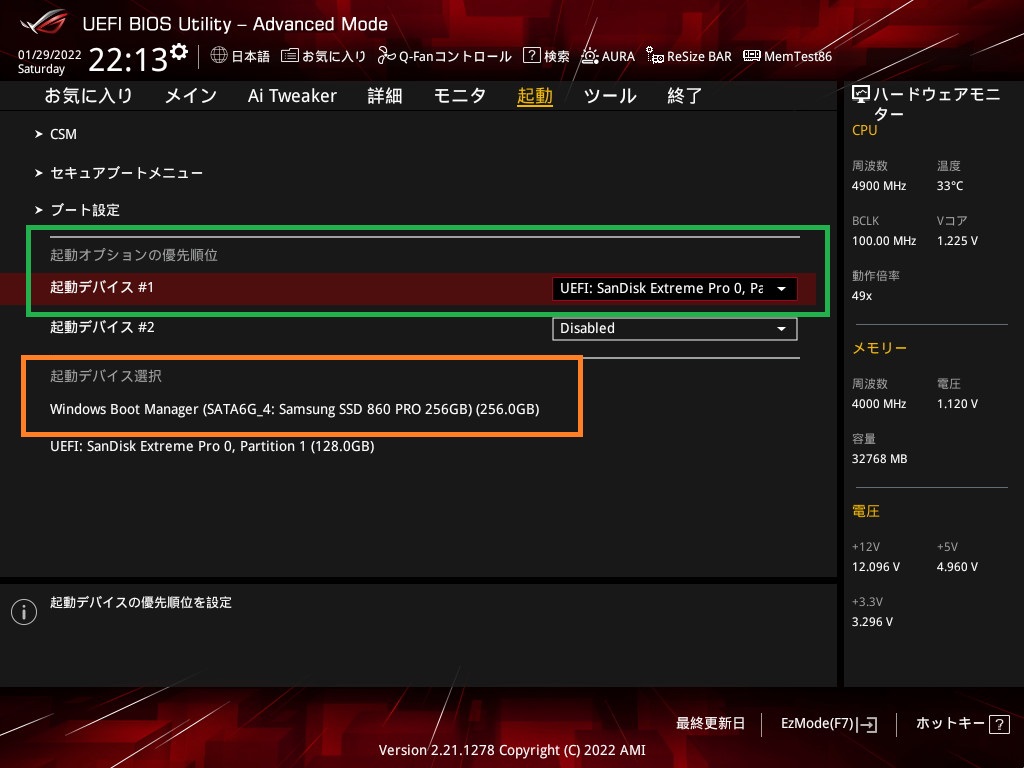The height and width of the screenshot is (768, 1024).
Task: Click the 22:13 clock
Action: pos(128,60)
